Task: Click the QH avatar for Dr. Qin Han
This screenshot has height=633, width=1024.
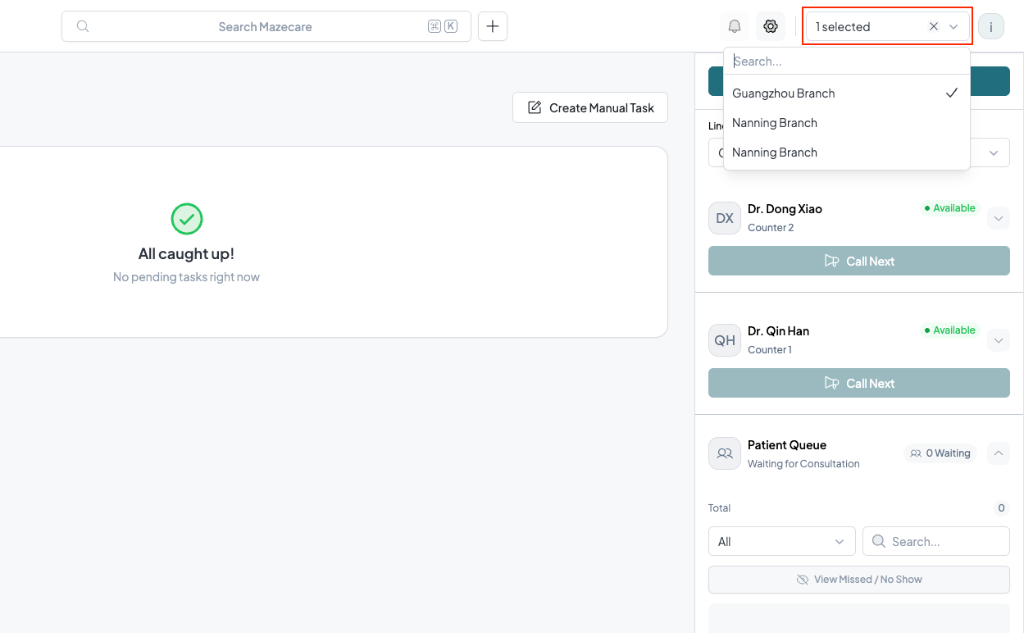Action: click(x=724, y=340)
